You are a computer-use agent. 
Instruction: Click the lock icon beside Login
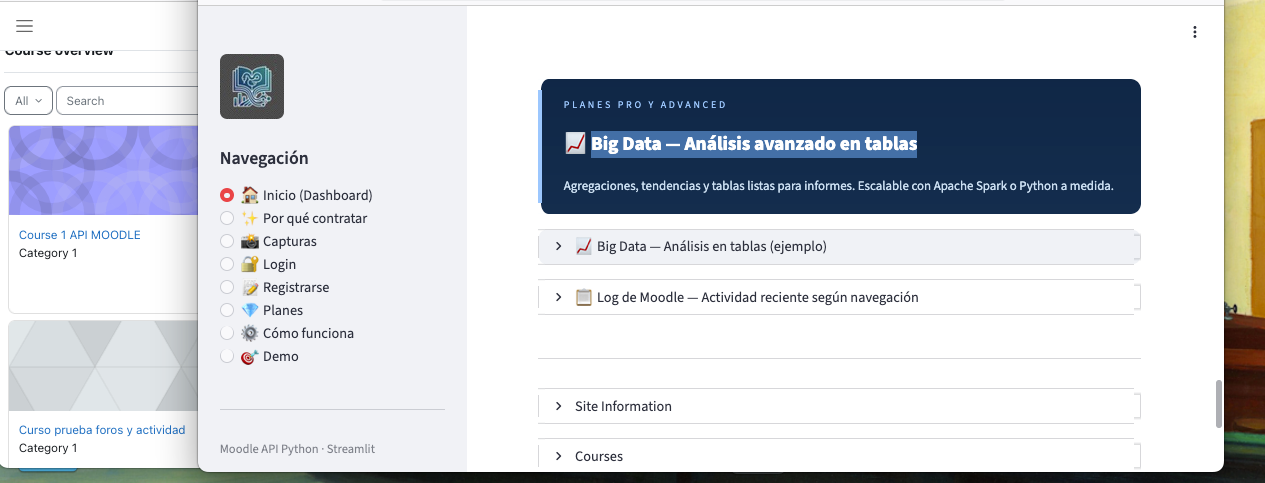[250, 264]
